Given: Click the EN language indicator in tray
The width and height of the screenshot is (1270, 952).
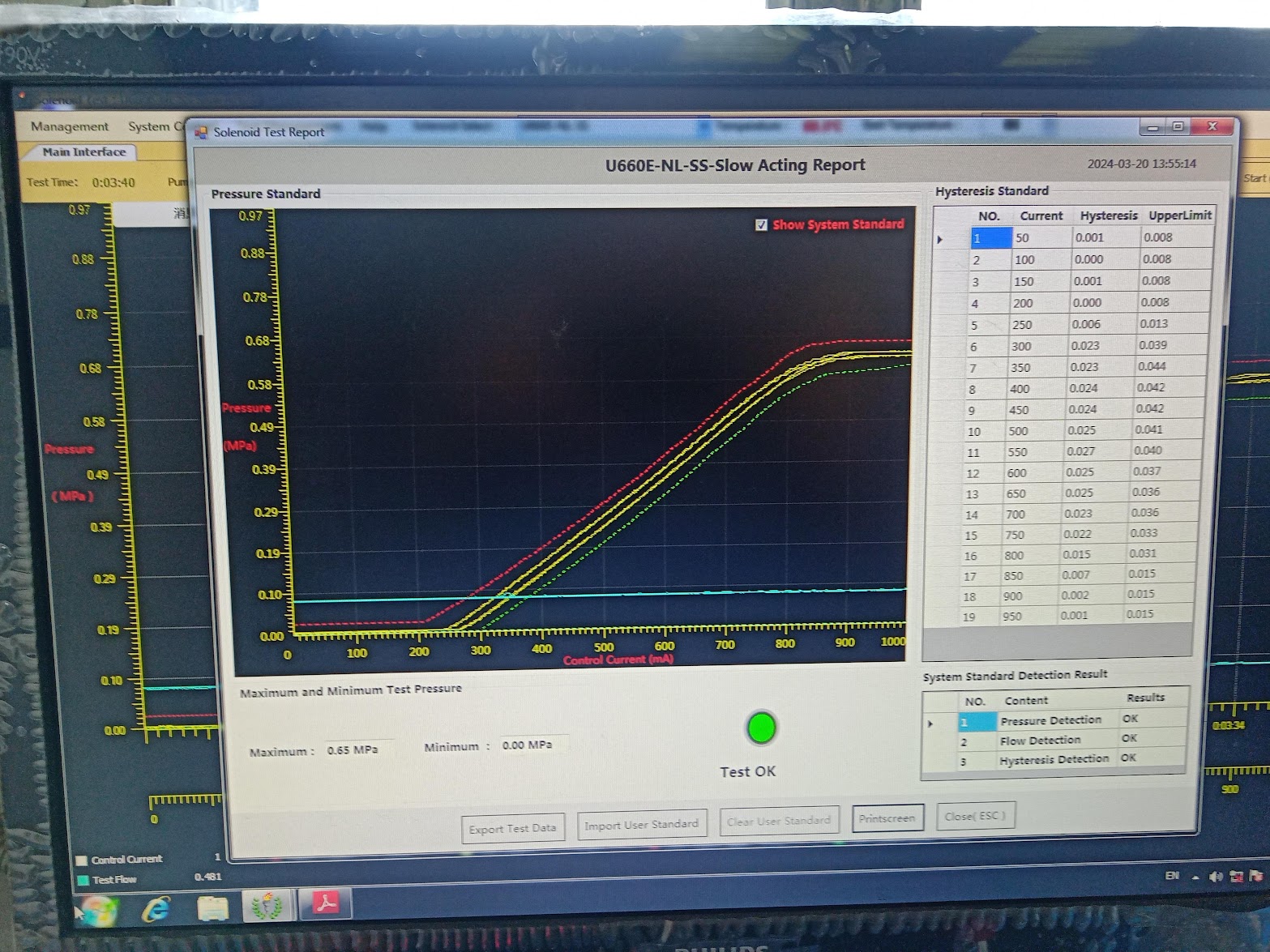Looking at the screenshot, I should pos(1172,876).
